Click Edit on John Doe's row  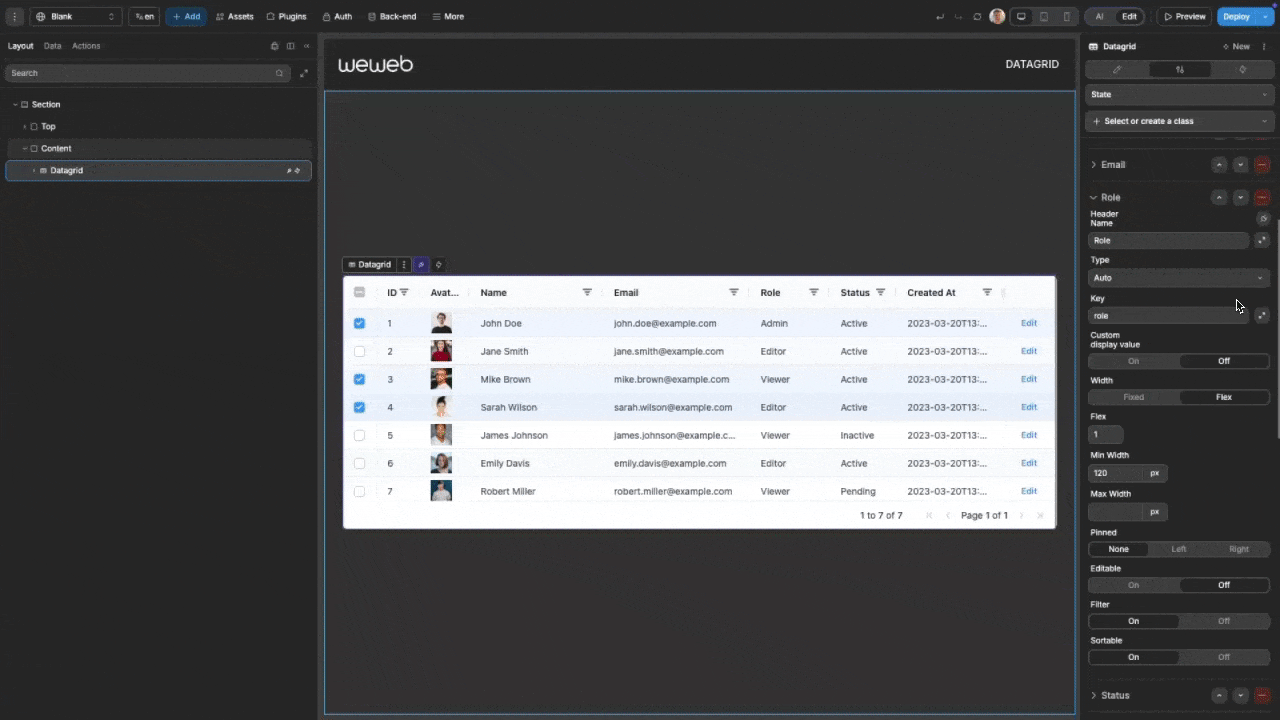pyautogui.click(x=1028, y=323)
